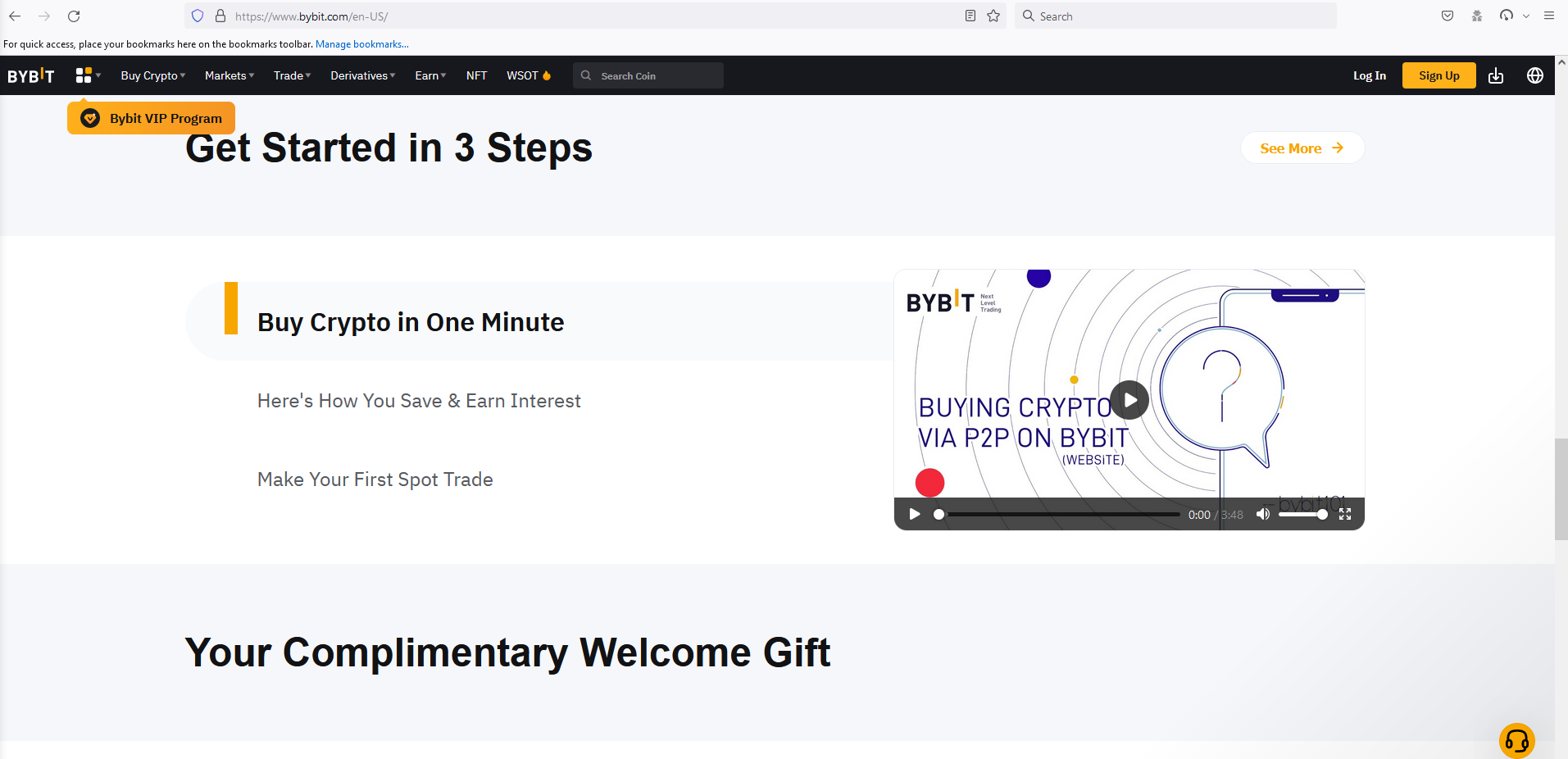Mute the video audio
Screen dimensions: 1568x759
pos(1262,514)
